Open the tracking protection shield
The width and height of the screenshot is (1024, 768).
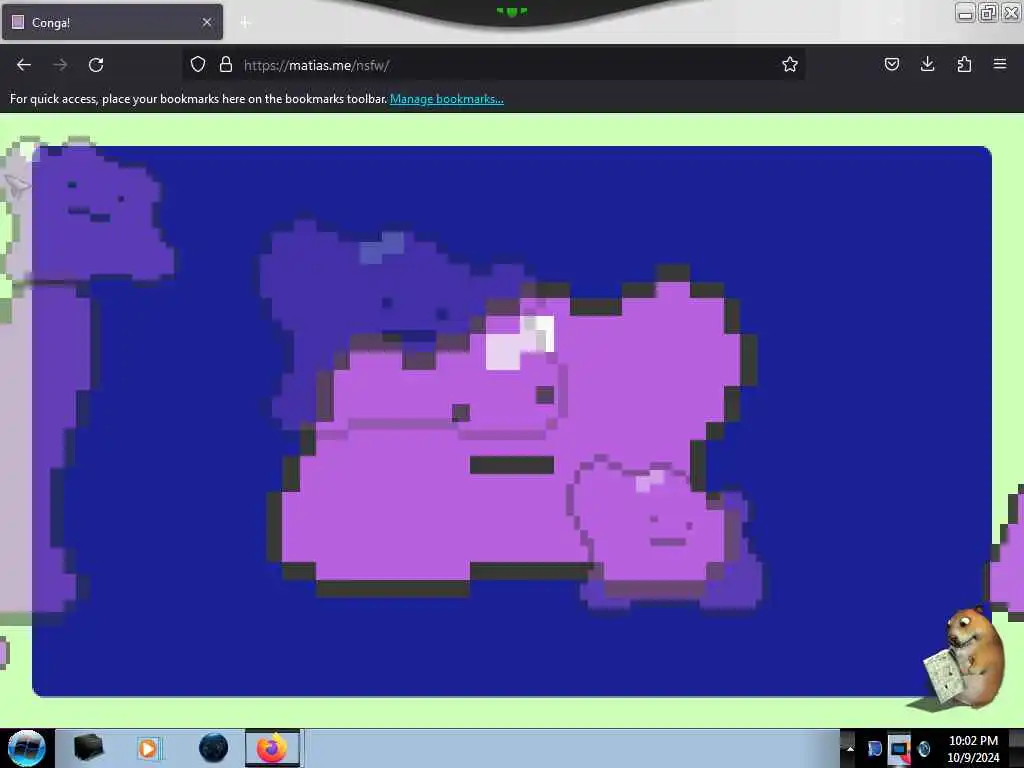coord(198,64)
